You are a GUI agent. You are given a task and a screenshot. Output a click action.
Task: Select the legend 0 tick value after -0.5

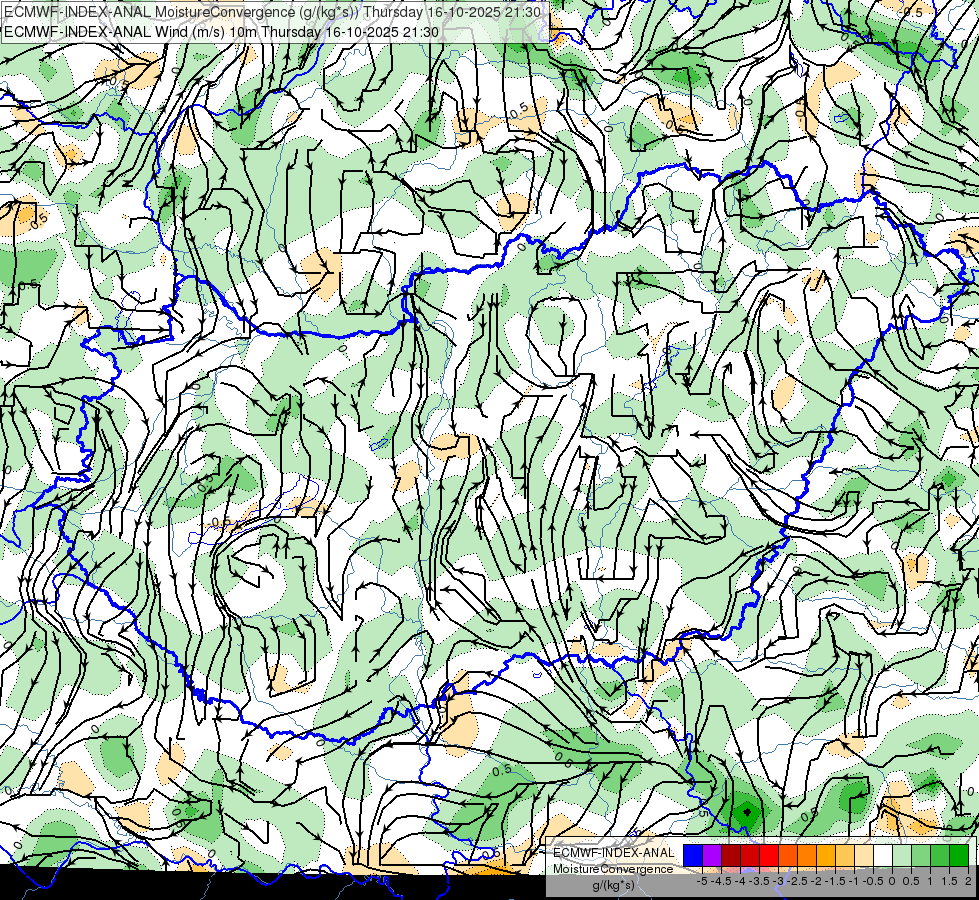click(x=892, y=881)
